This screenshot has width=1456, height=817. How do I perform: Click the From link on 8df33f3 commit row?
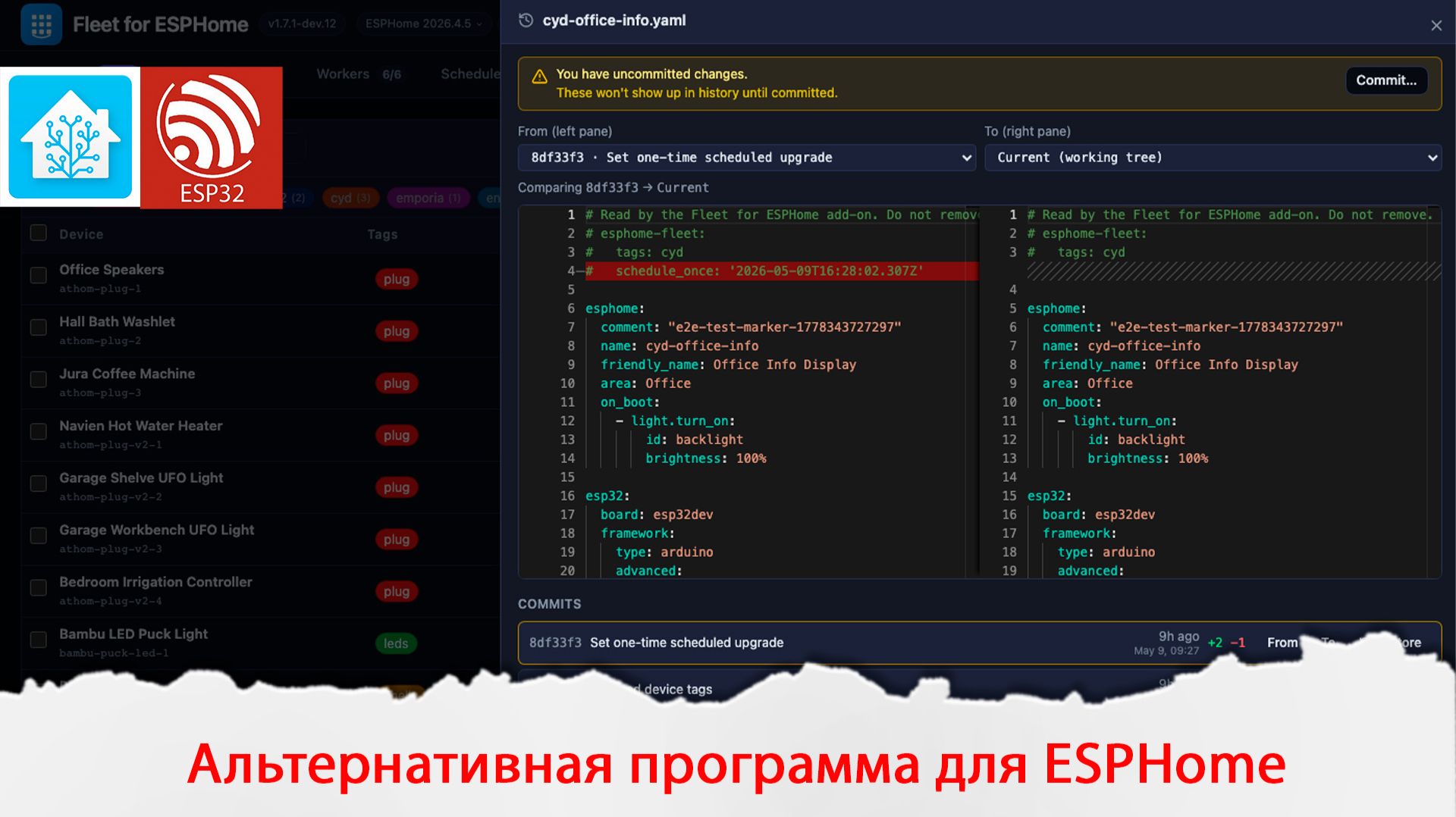1282,643
